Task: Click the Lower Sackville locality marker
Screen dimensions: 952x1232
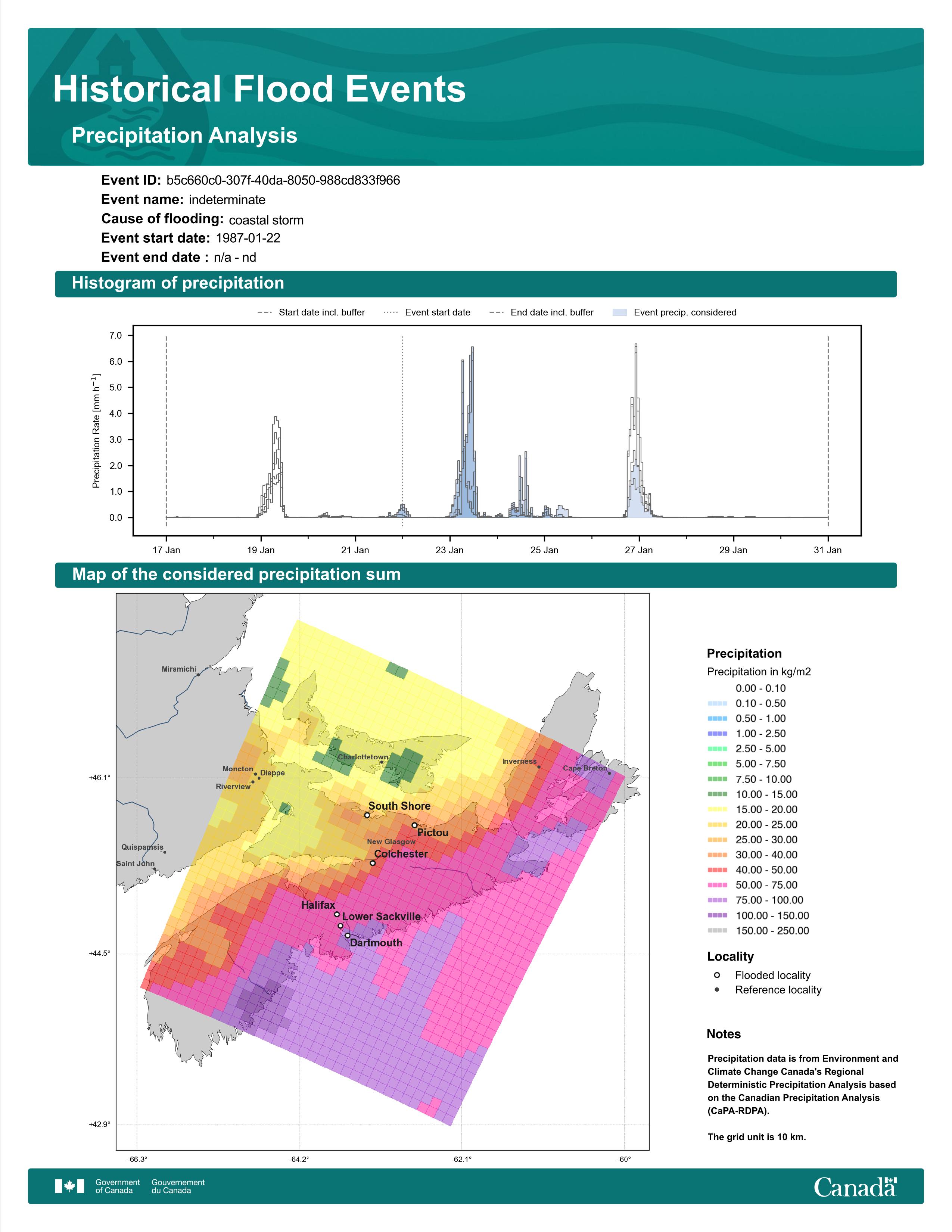Action: [340, 926]
